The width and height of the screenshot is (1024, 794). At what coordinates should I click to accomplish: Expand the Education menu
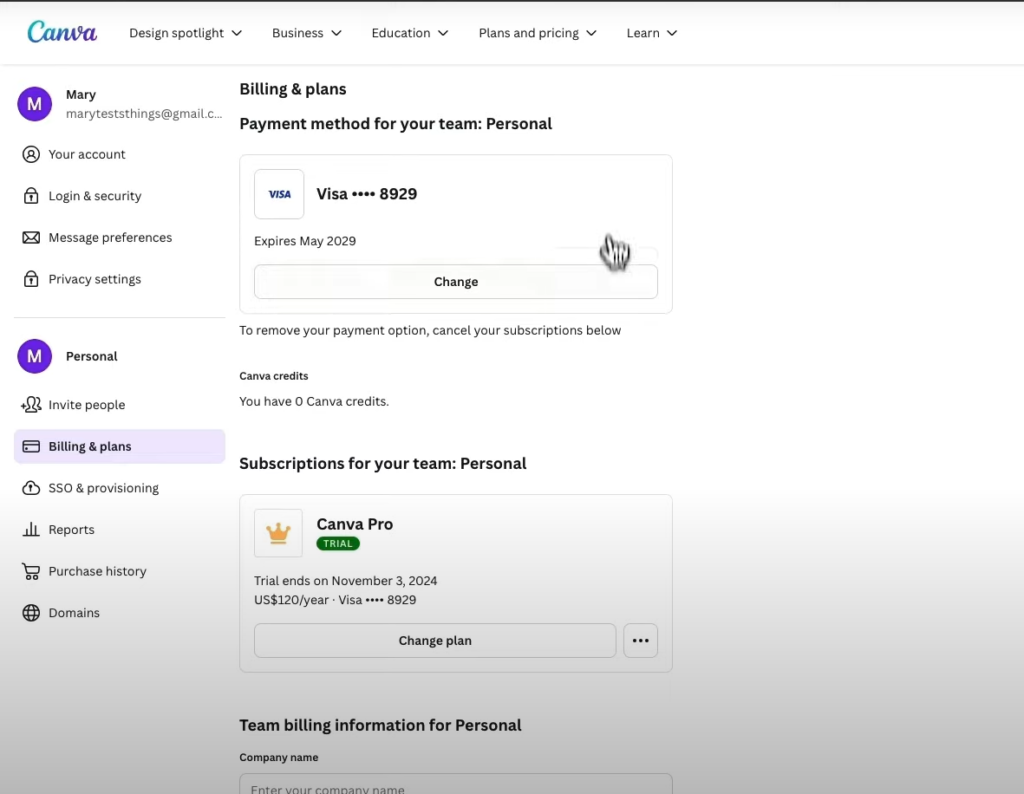point(409,33)
